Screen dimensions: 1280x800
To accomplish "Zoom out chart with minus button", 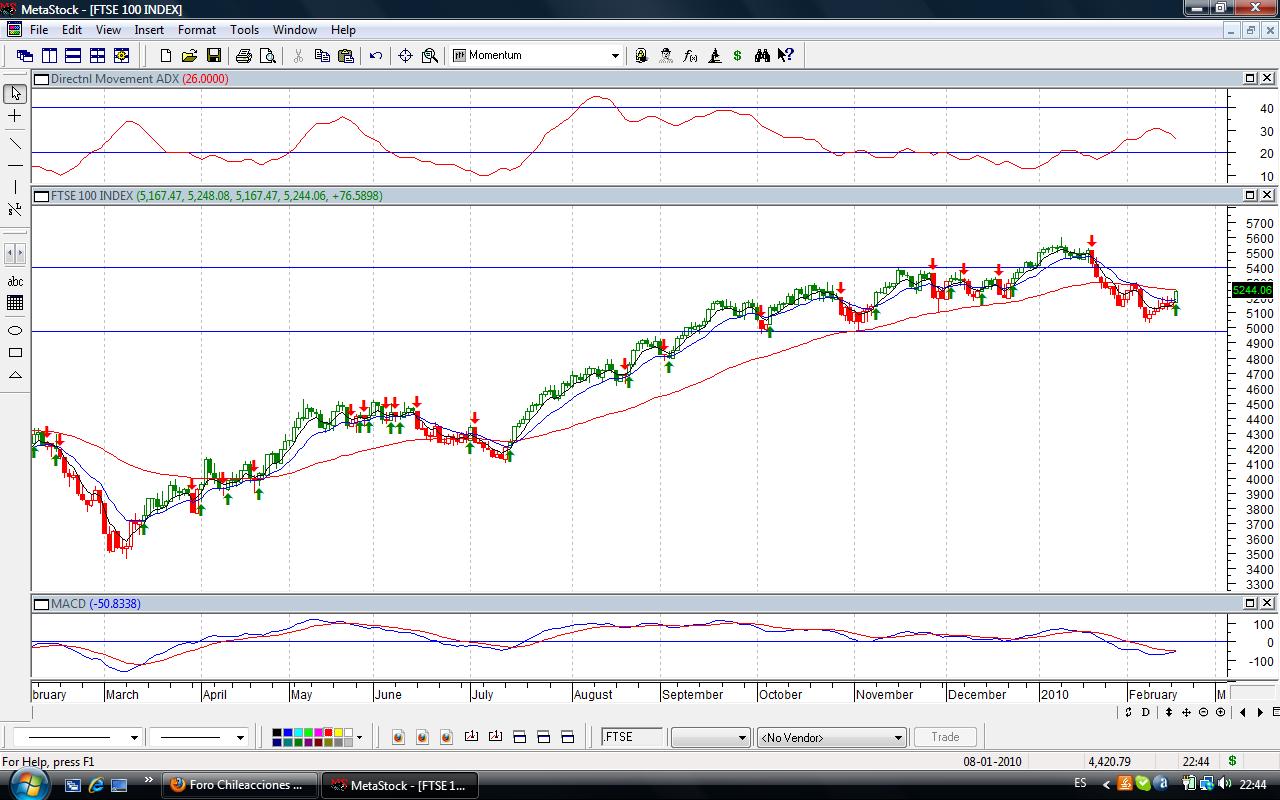I will click(1204, 712).
